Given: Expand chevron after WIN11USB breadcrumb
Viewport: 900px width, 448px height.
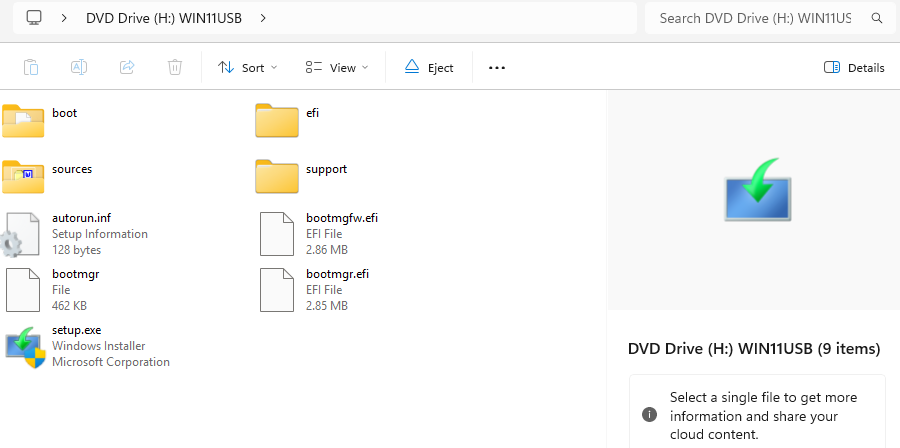Looking at the screenshot, I should point(263,18).
